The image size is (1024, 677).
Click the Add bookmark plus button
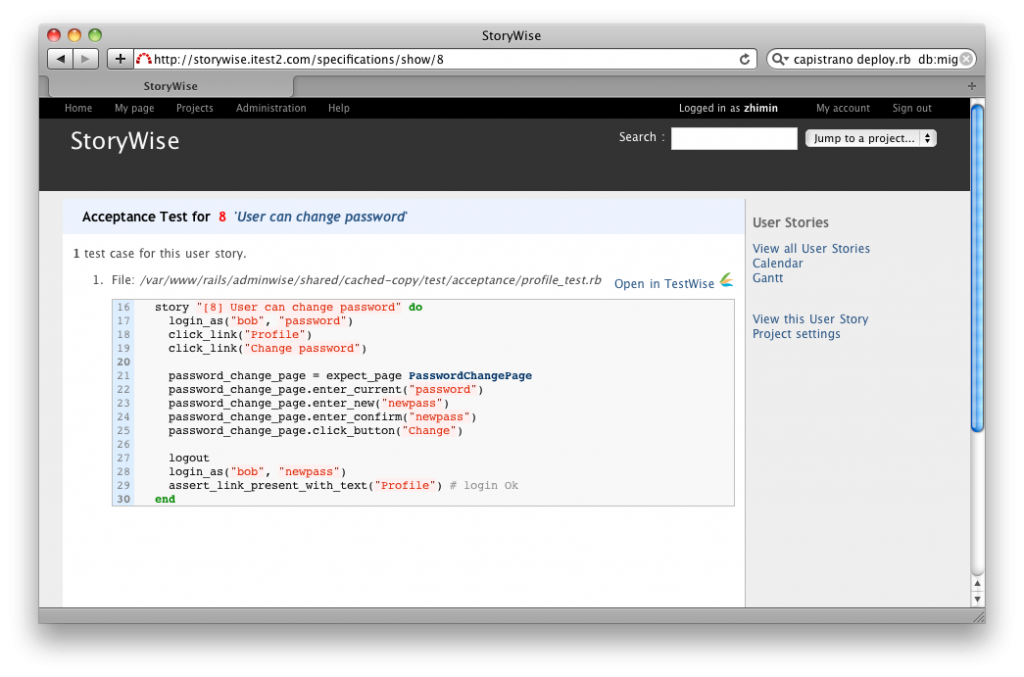click(120, 59)
